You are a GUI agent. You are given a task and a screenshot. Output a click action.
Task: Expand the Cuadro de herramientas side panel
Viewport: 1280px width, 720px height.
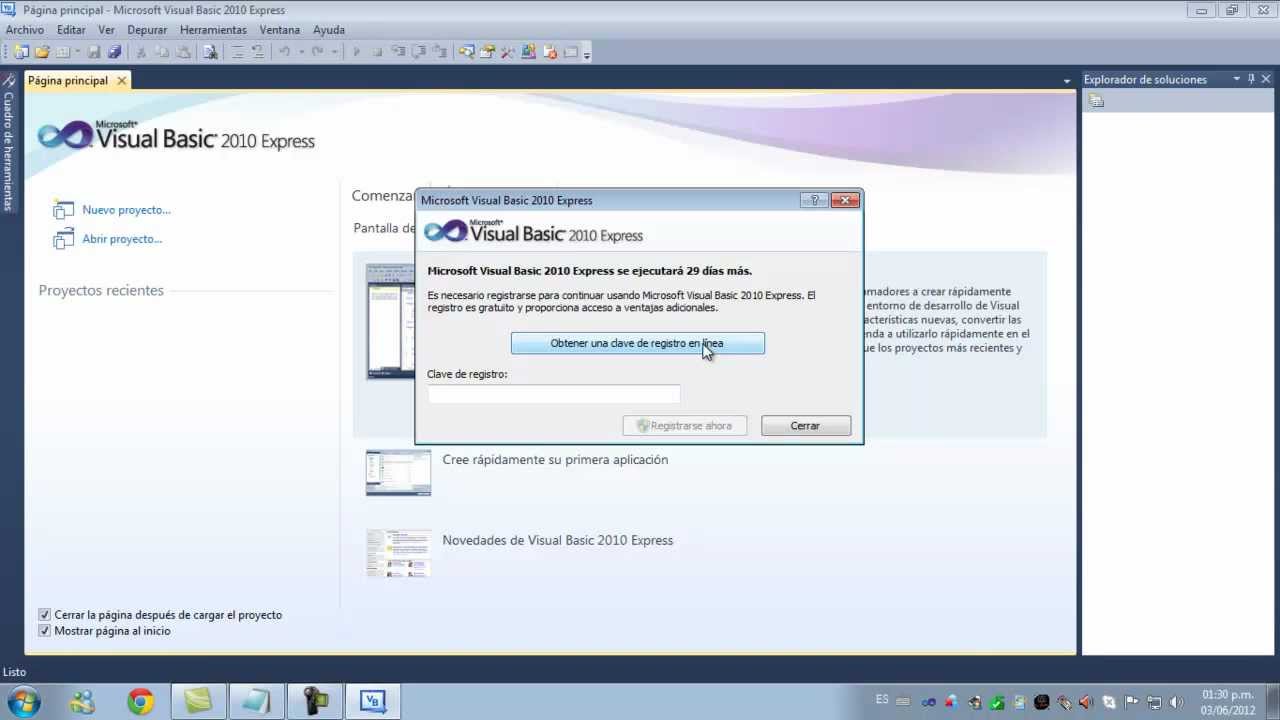tap(9, 143)
